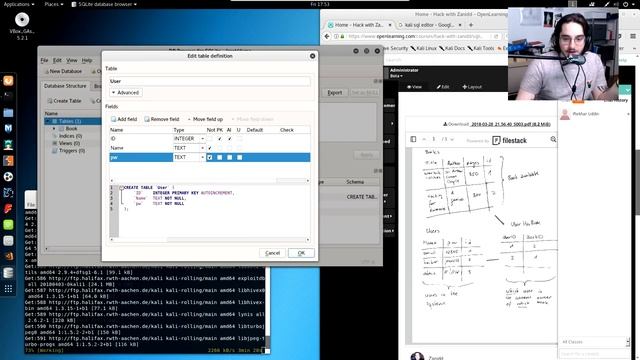Screen dimensions: 640x360
Task: Click the Add field icon button
Action: coord(124,119)
